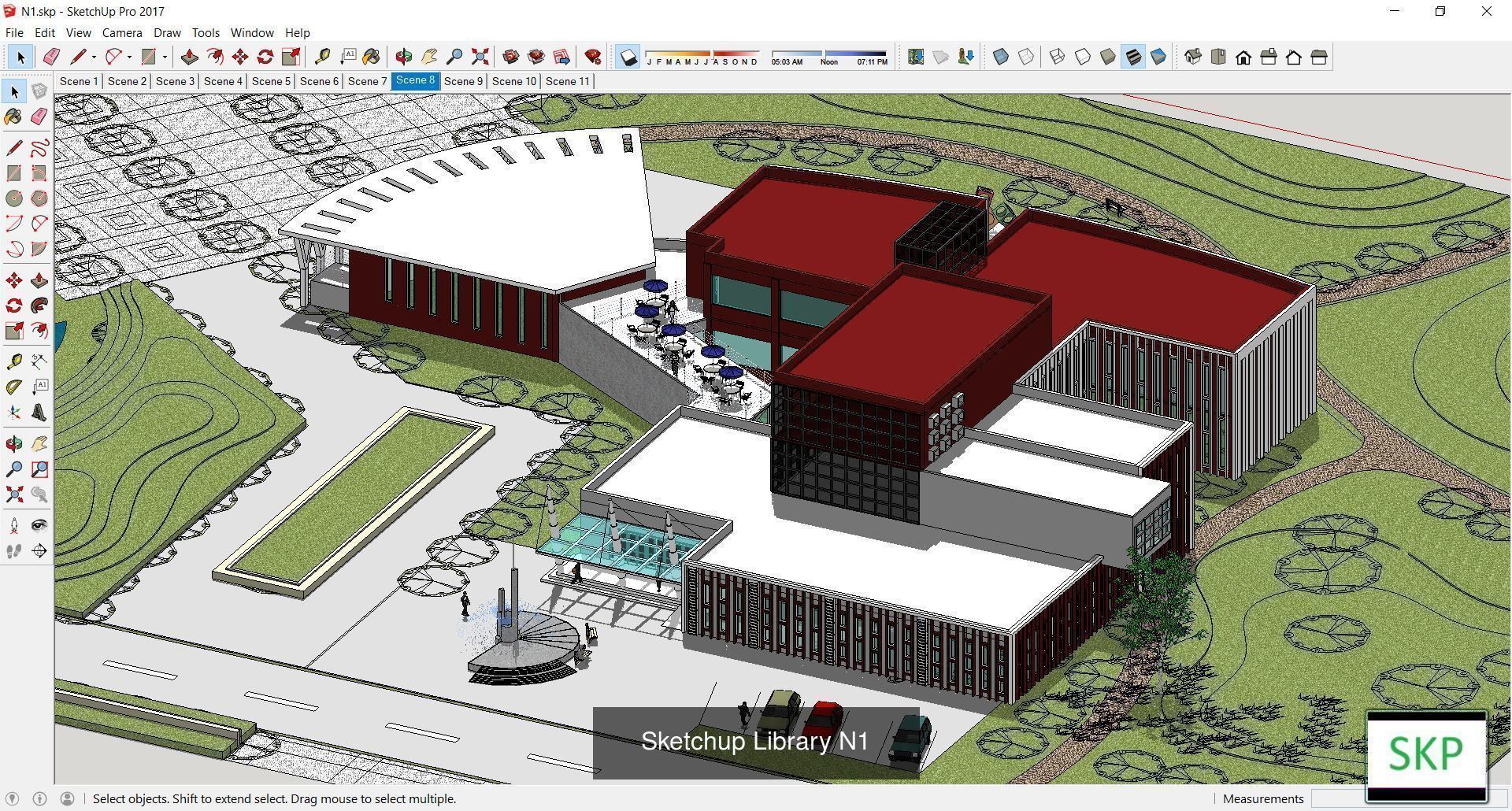The image size is (1512, 811).
Task: Activate the Follow Me tool
Action: tap(39, 306)
